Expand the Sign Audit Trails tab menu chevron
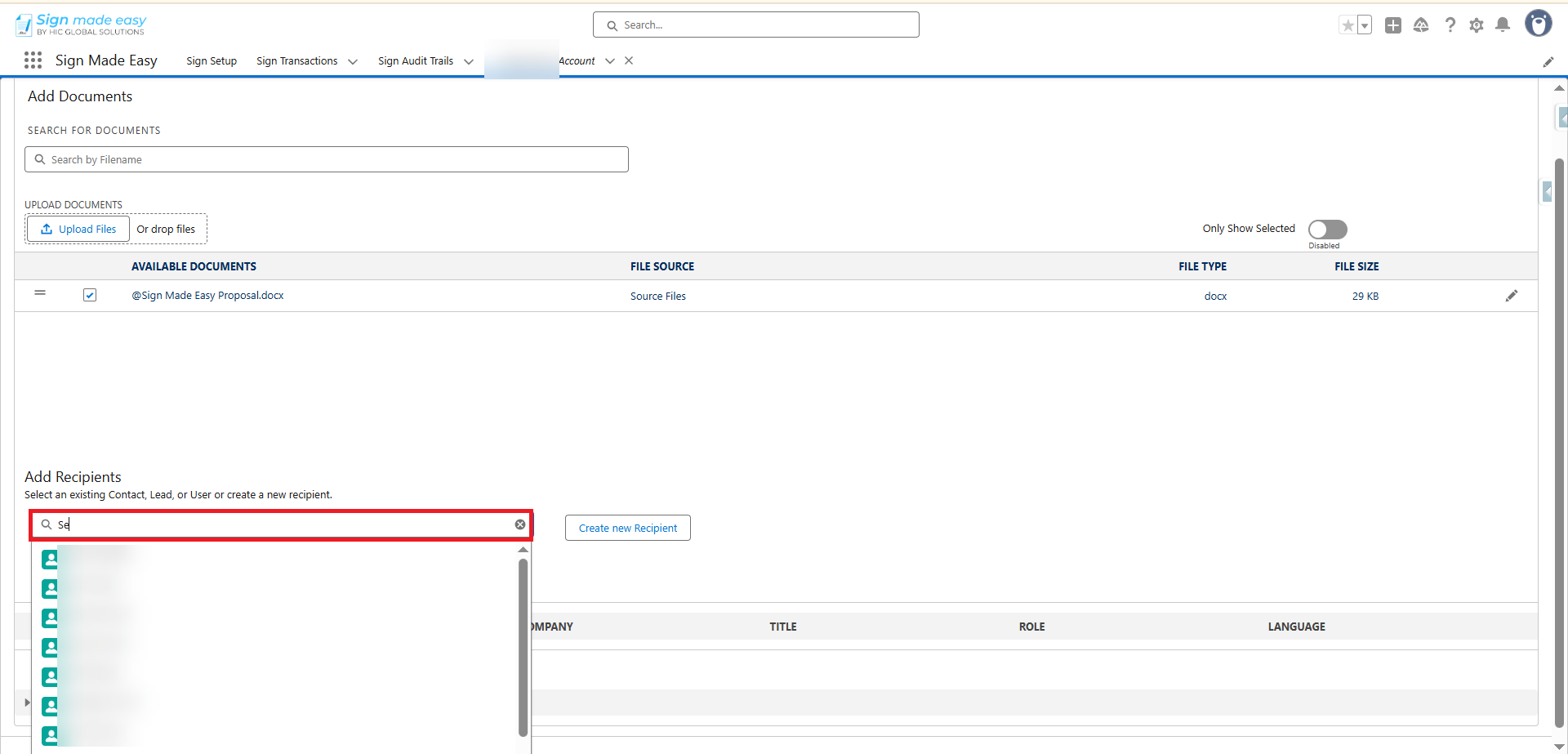 tap(469, 61)
